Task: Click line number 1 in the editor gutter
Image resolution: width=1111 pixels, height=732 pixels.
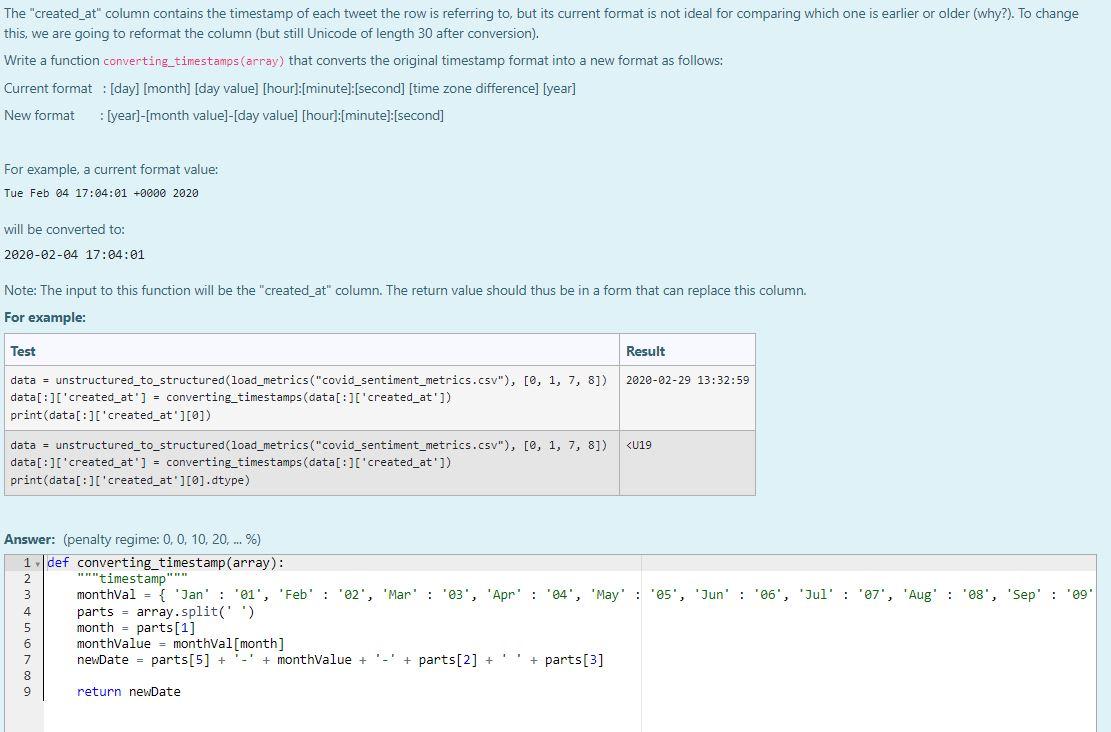Action: pyautogui.click(x=27, y=562)
